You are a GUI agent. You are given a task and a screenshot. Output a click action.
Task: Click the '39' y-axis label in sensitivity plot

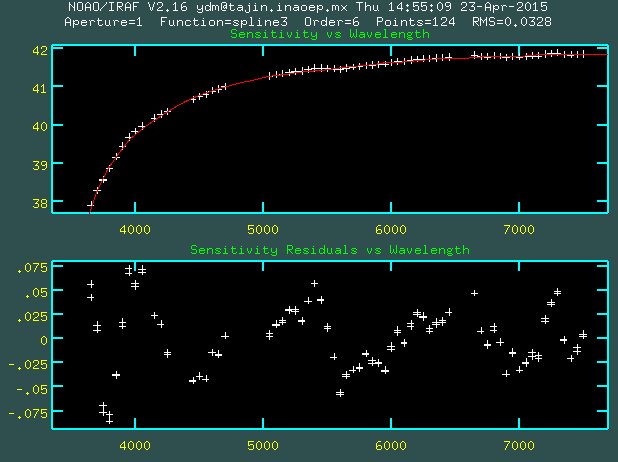coord(40,165)
